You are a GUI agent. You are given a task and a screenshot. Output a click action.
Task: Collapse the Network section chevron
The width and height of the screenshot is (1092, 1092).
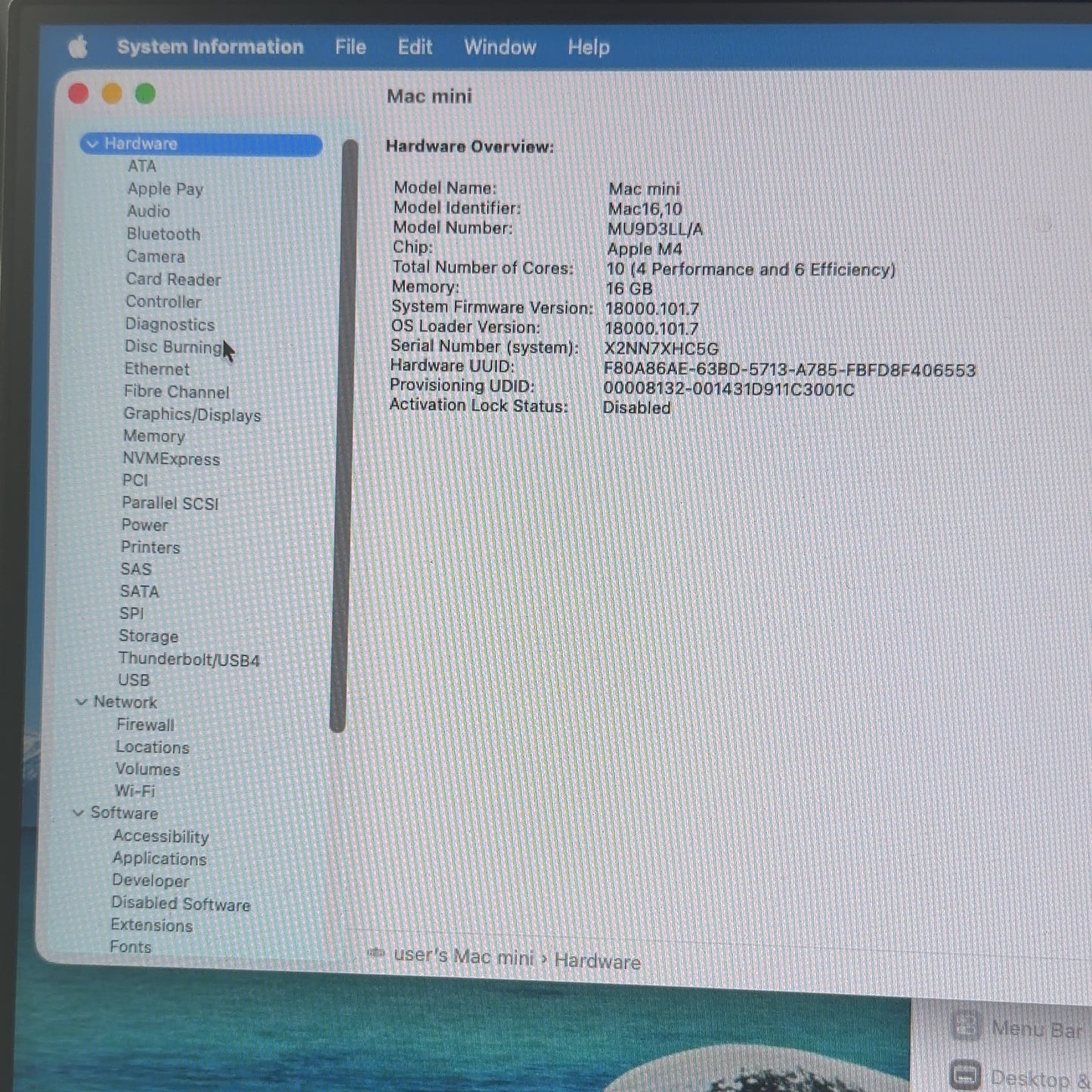pos(81,702)
